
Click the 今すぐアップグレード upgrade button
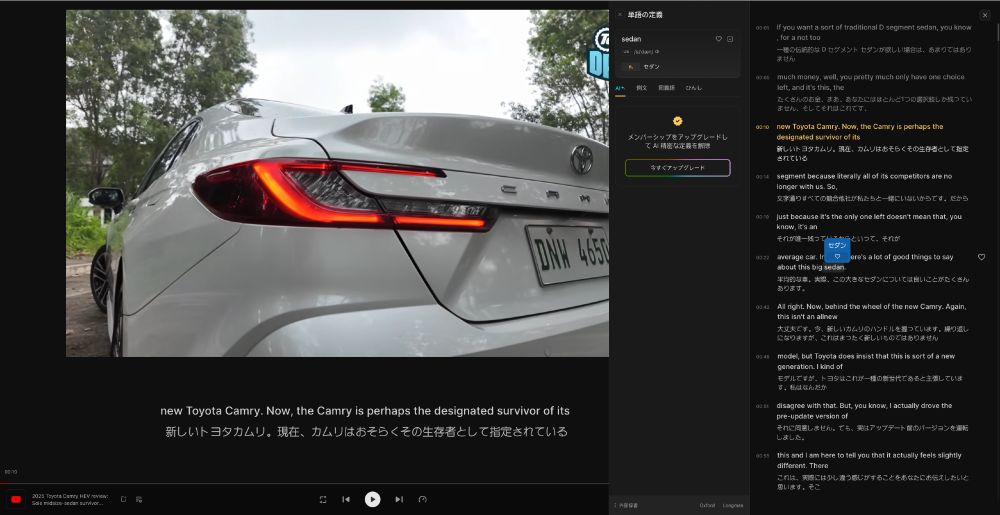(677, 168)
